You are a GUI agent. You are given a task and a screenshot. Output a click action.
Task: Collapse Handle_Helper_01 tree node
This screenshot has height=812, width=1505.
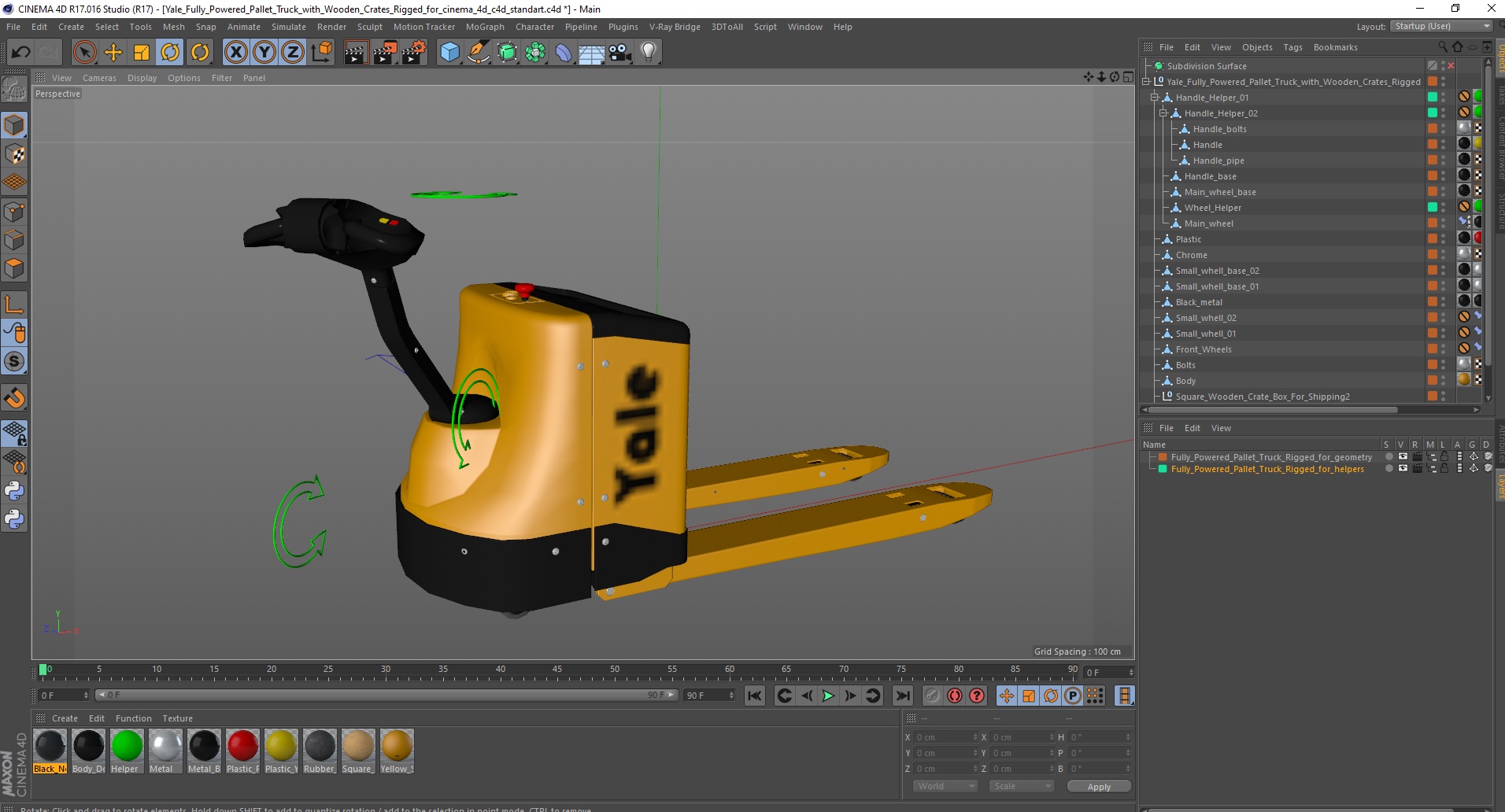(1155, 98)
